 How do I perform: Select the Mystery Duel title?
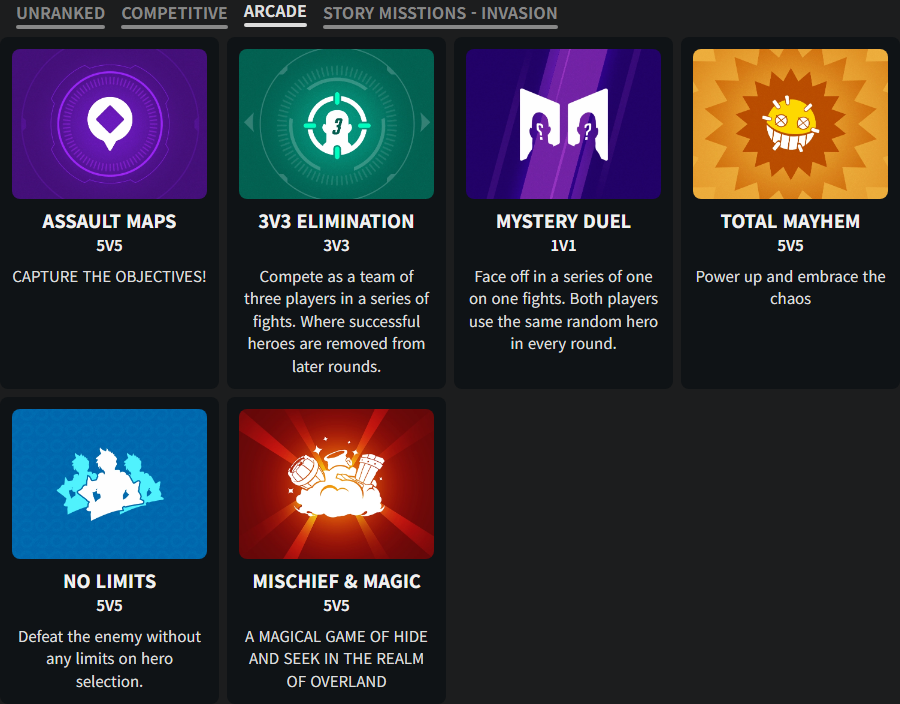point(564,221)
